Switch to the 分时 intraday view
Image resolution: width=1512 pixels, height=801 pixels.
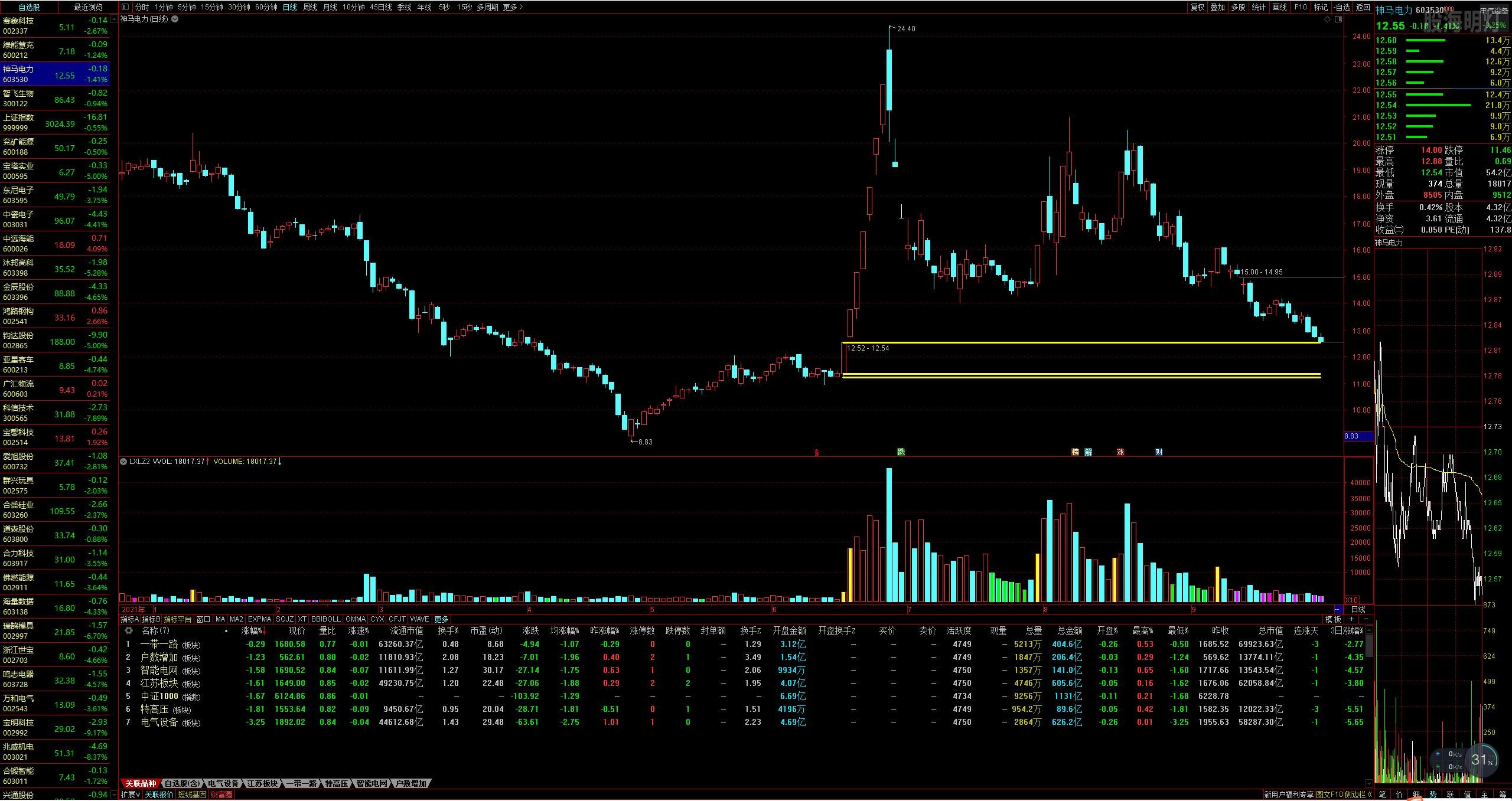click(142, 7)
